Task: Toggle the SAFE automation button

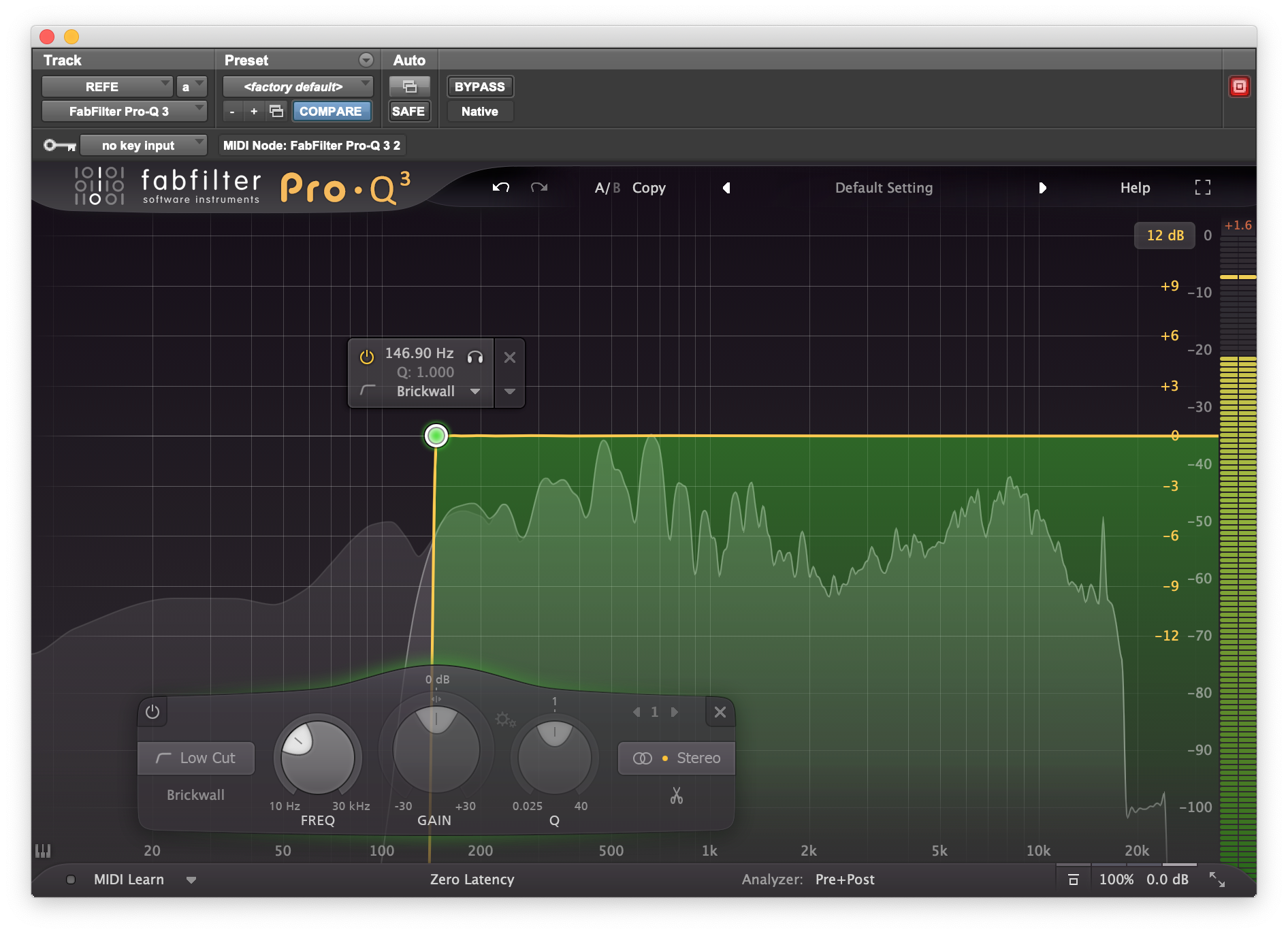Action: coord(408,111)
